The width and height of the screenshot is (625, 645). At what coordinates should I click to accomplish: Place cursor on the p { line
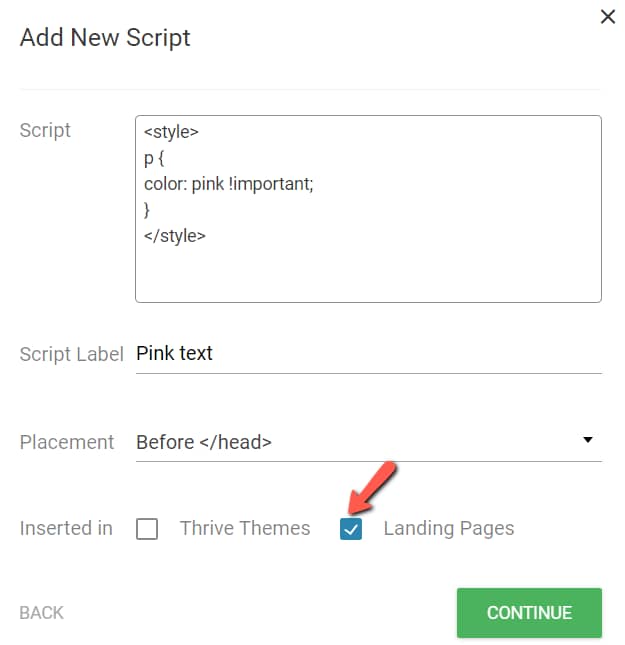click(153, 158)
